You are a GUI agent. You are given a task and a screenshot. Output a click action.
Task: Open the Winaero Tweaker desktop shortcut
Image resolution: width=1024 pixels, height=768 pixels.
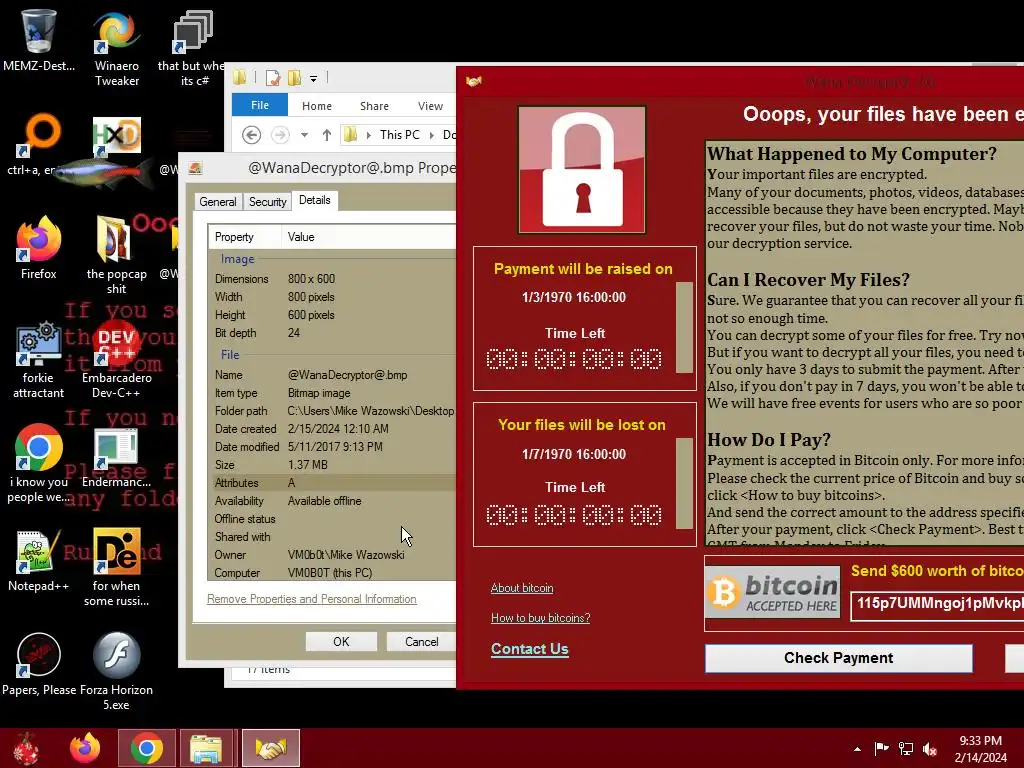[116, 49]
